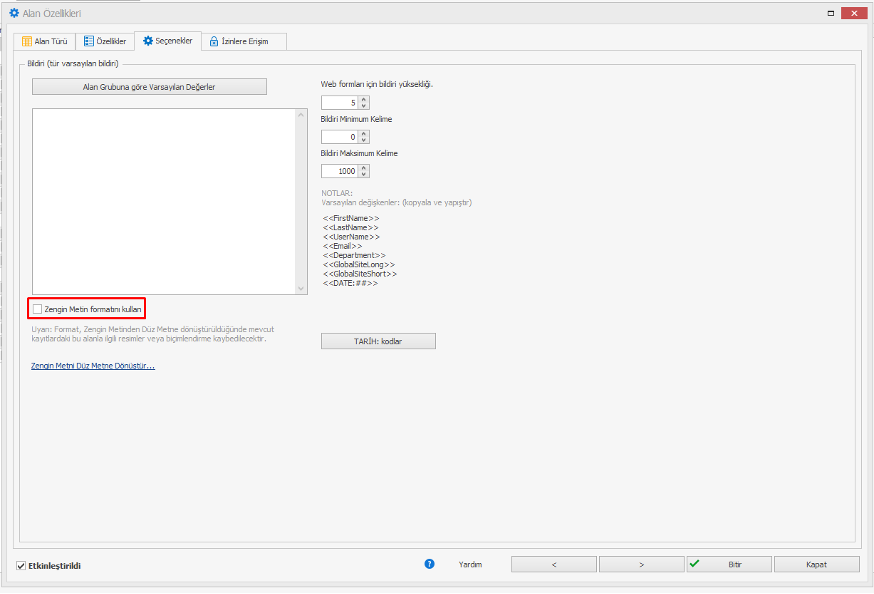
Task: Maximize the Alan Özellikleri window
Action: click(x=831, y=13)
